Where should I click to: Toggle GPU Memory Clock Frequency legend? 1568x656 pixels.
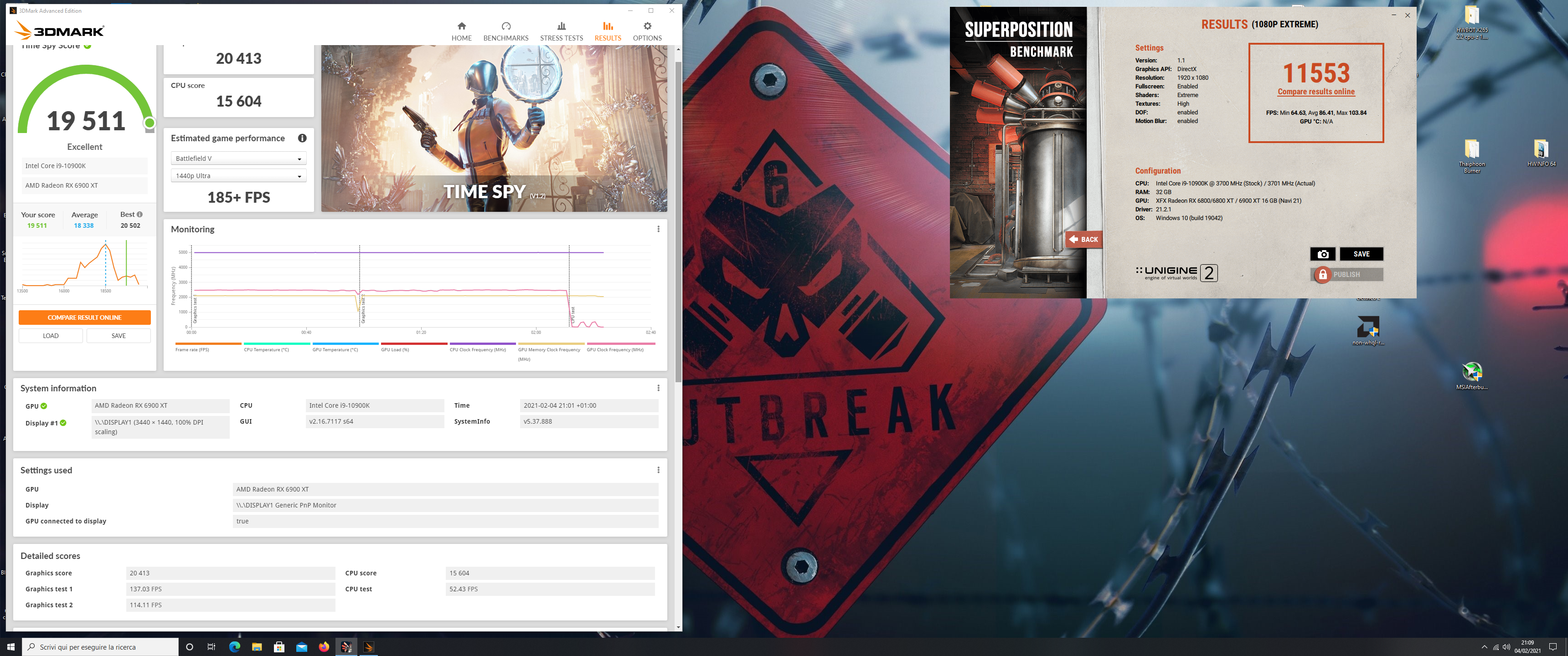click(551, 352)
